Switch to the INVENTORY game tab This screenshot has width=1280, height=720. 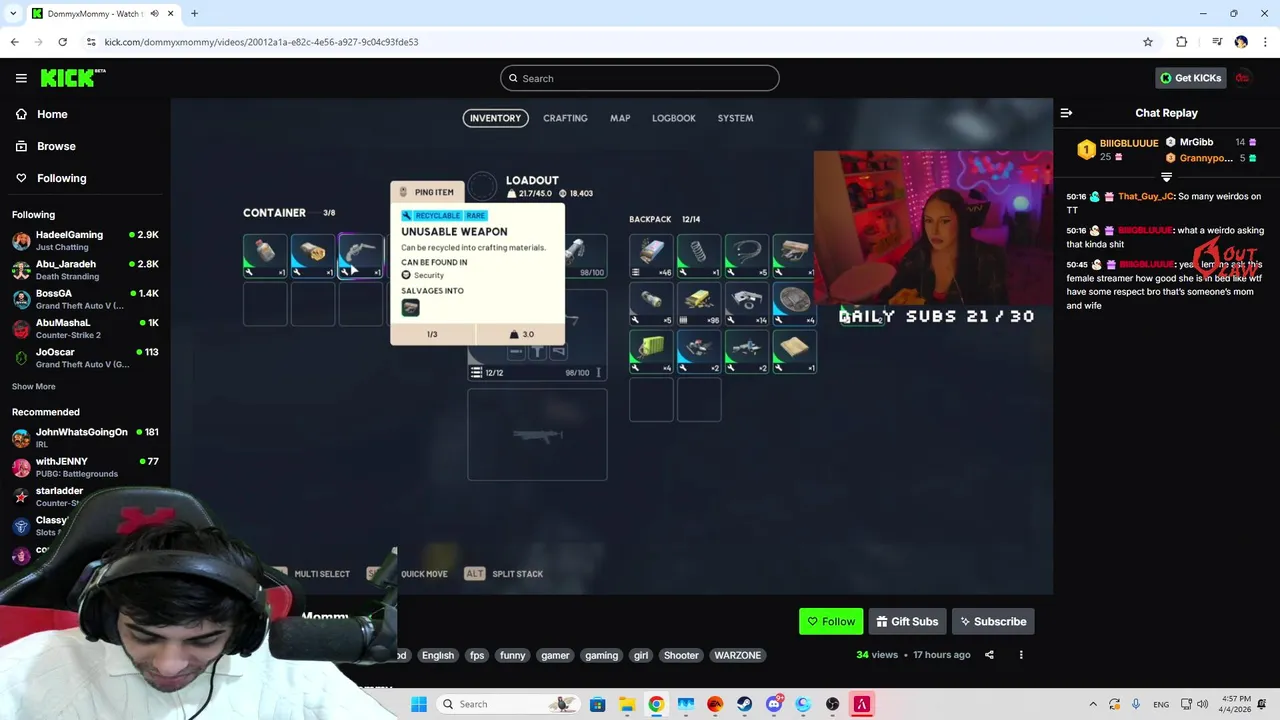[495, 118]
